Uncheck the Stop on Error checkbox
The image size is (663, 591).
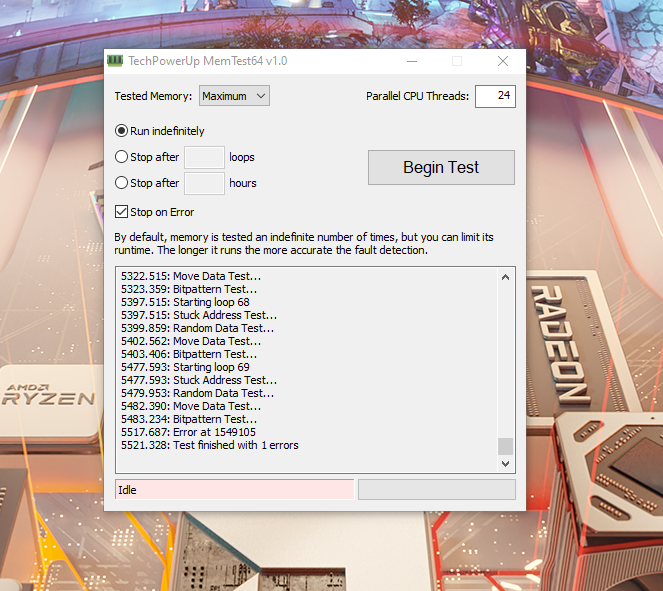tap(121, 211)
